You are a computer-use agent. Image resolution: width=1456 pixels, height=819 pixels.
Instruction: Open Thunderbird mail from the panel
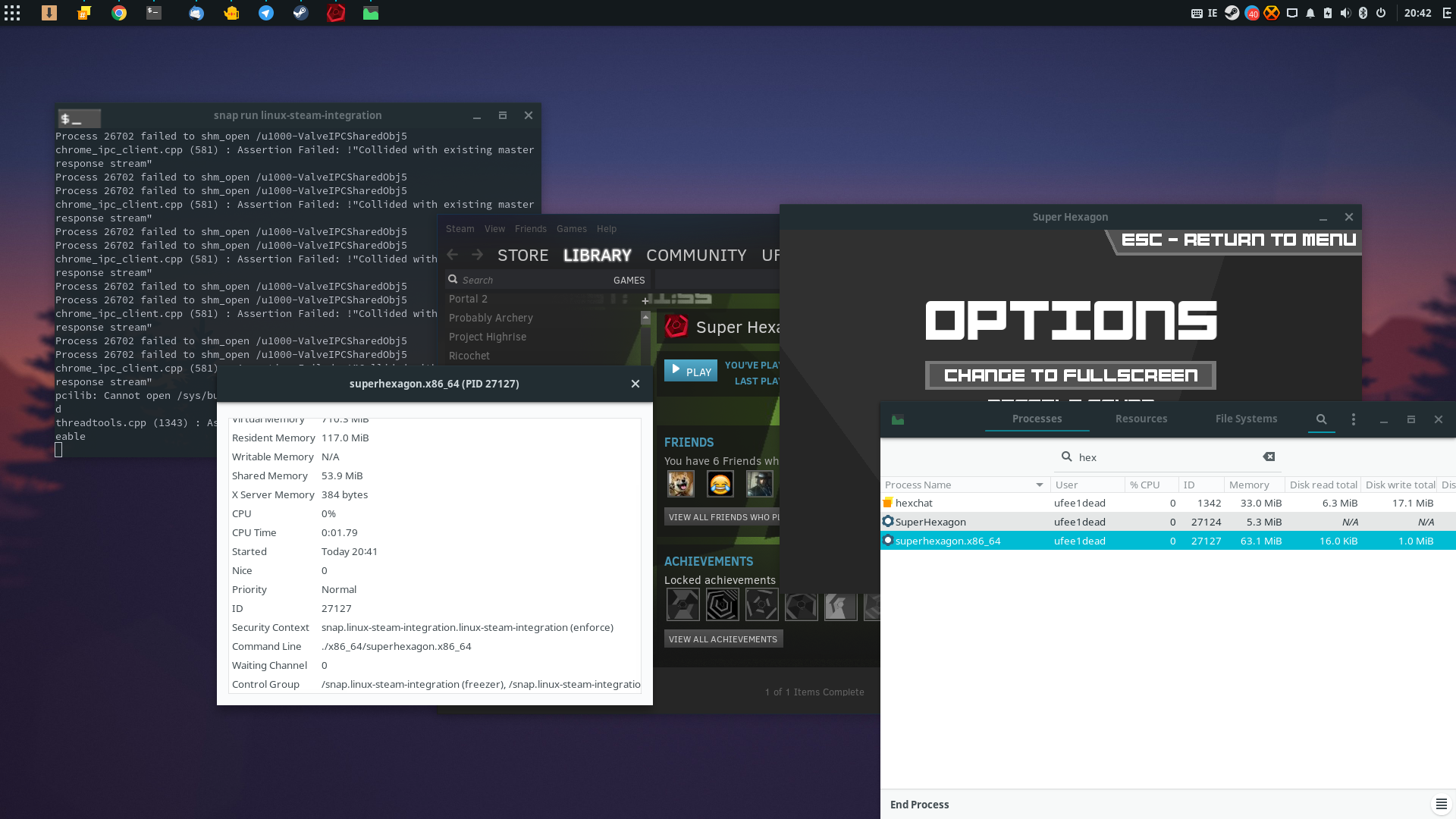pos(196,13)
